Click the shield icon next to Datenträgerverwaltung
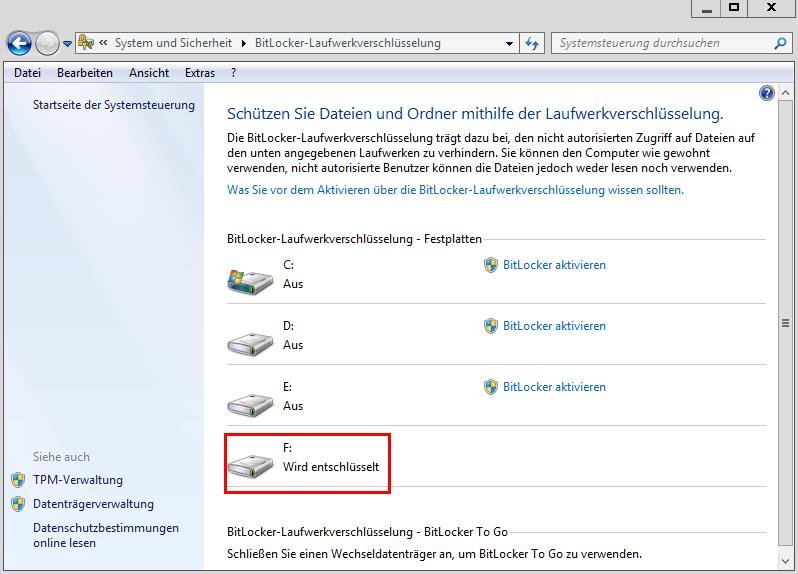The height and width of the screenshot is (574, 798). [x=18, y=503]
